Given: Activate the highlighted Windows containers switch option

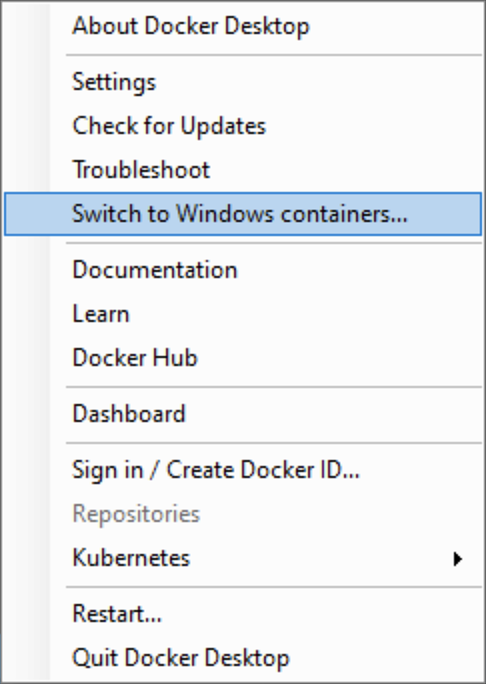Looking at the screenshot, I should [243, 214].
